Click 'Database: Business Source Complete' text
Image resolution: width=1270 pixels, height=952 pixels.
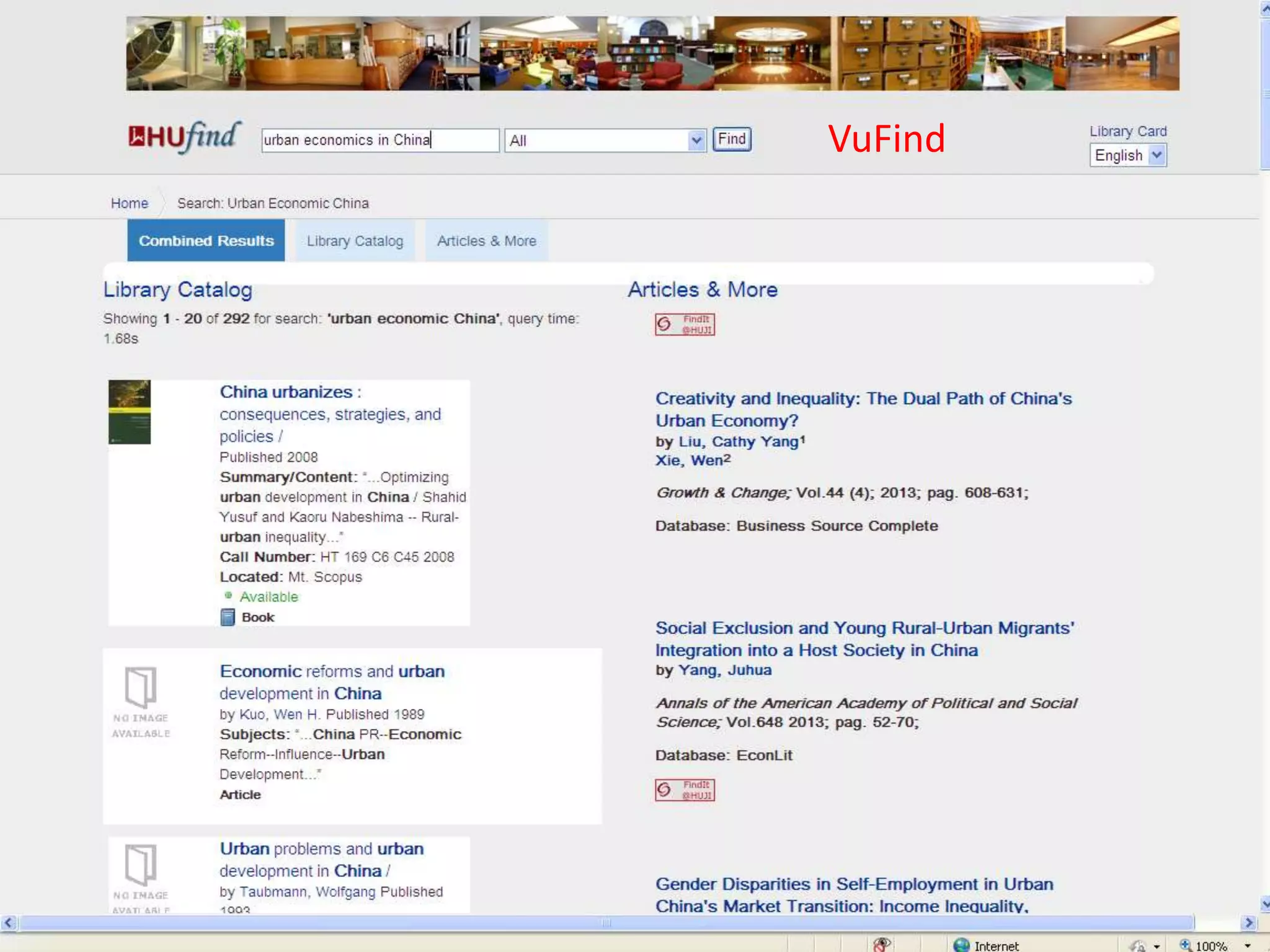tap(797, 526)
